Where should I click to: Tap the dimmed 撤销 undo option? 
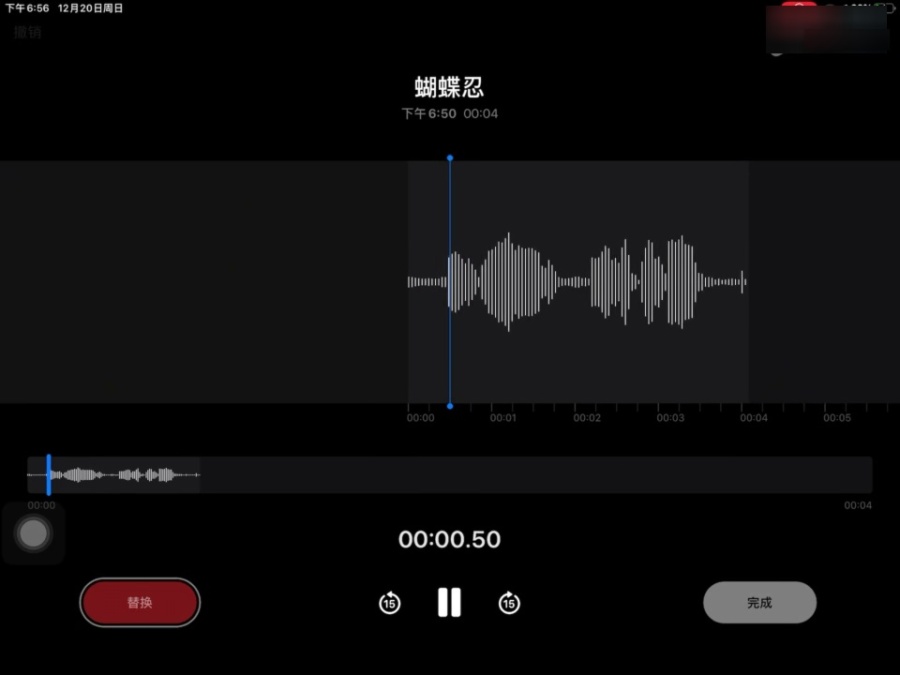(x=27, y=32)
